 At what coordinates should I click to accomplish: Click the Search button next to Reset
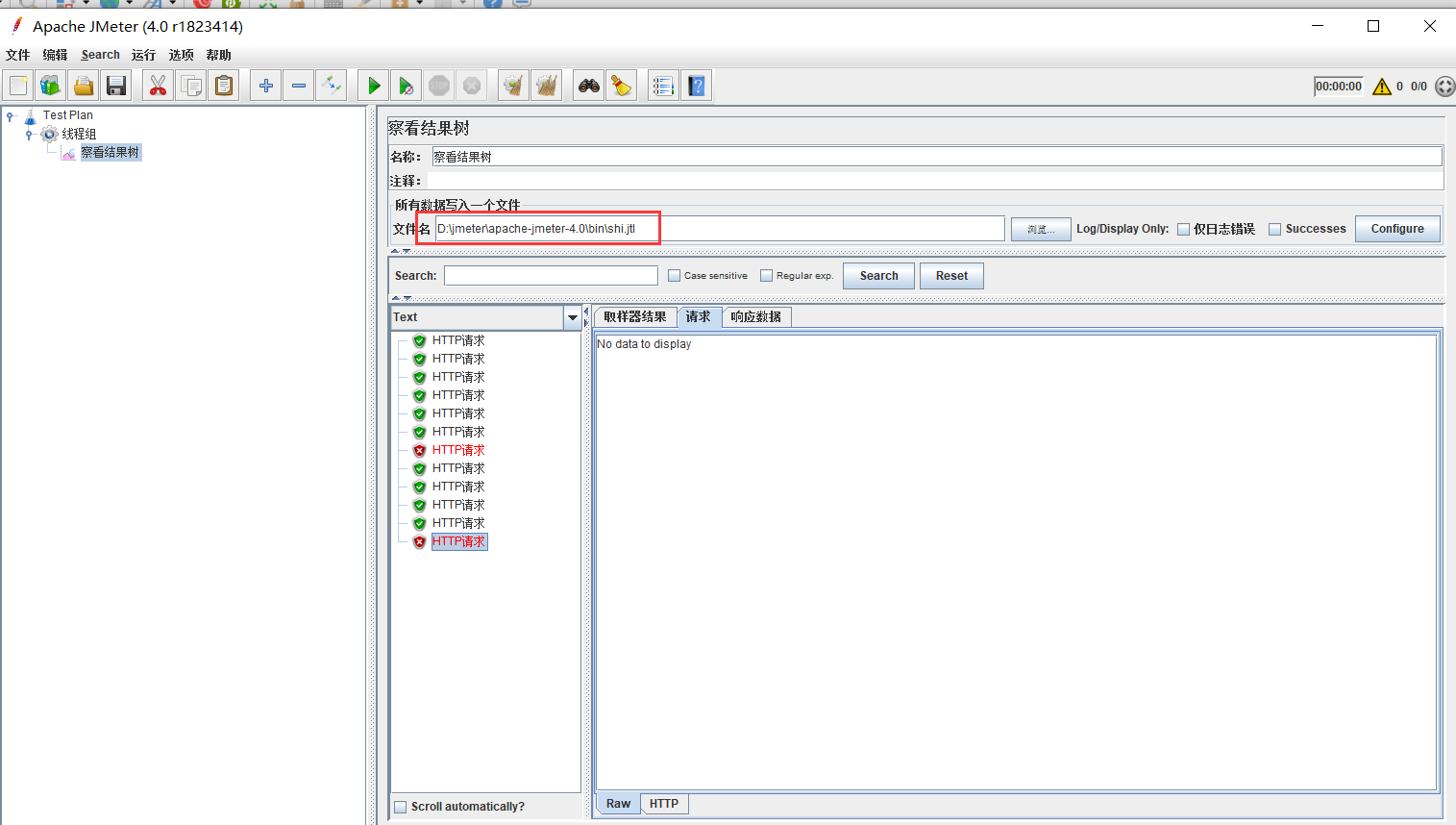pos(878,276)
